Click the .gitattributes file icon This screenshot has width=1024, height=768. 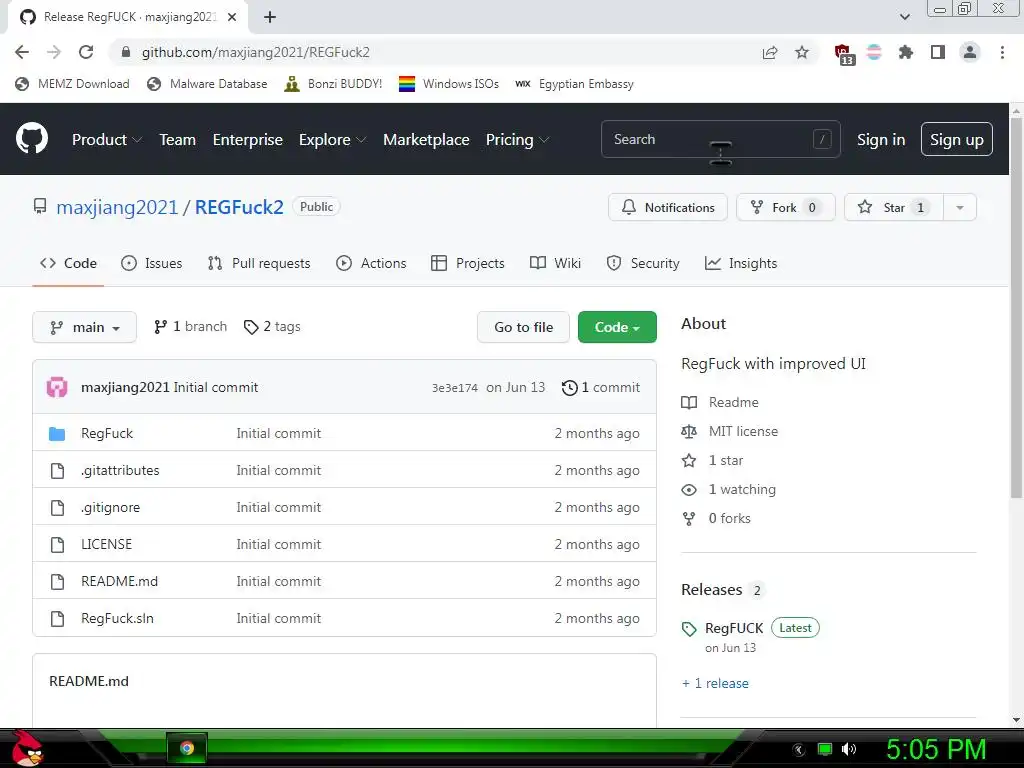(57, 470)
